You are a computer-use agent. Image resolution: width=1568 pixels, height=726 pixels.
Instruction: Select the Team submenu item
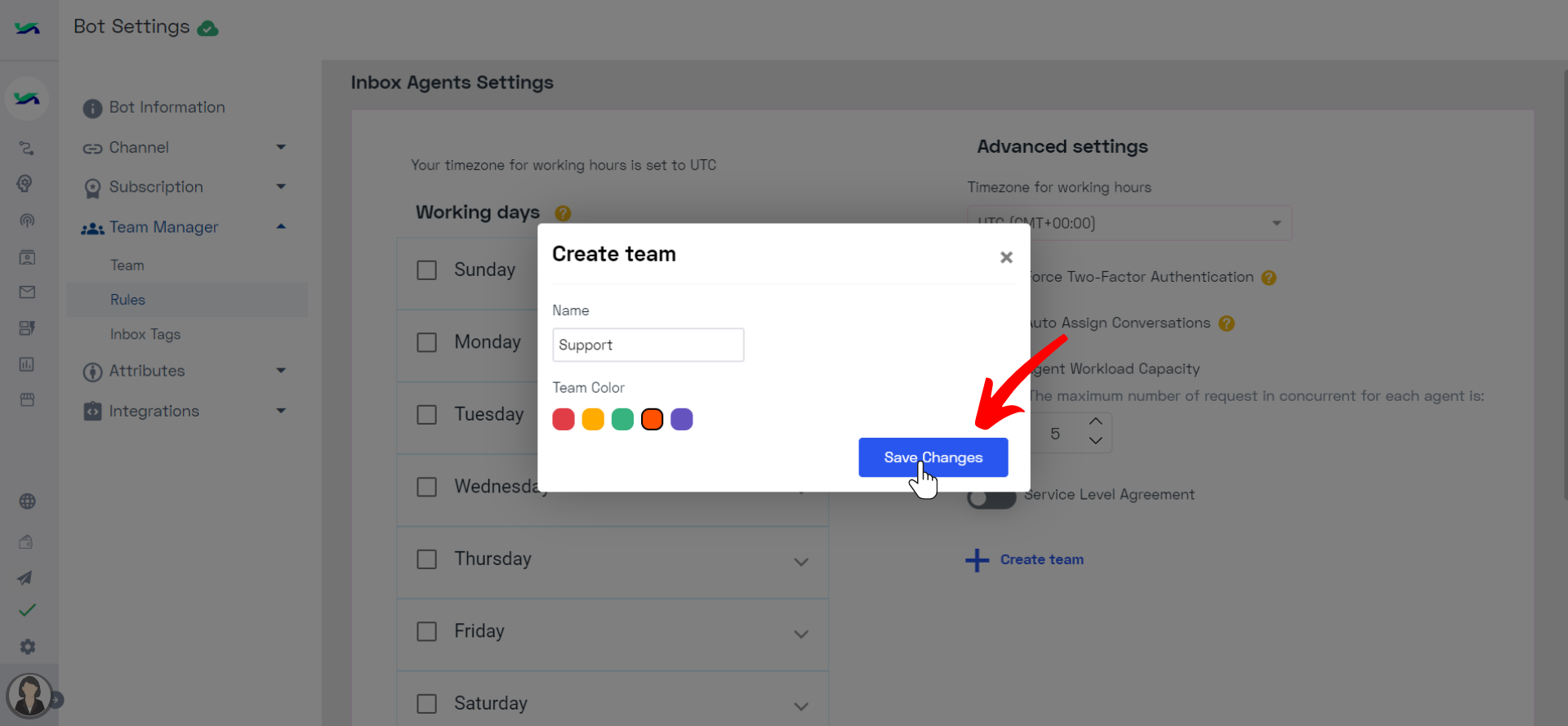(127, 265)
